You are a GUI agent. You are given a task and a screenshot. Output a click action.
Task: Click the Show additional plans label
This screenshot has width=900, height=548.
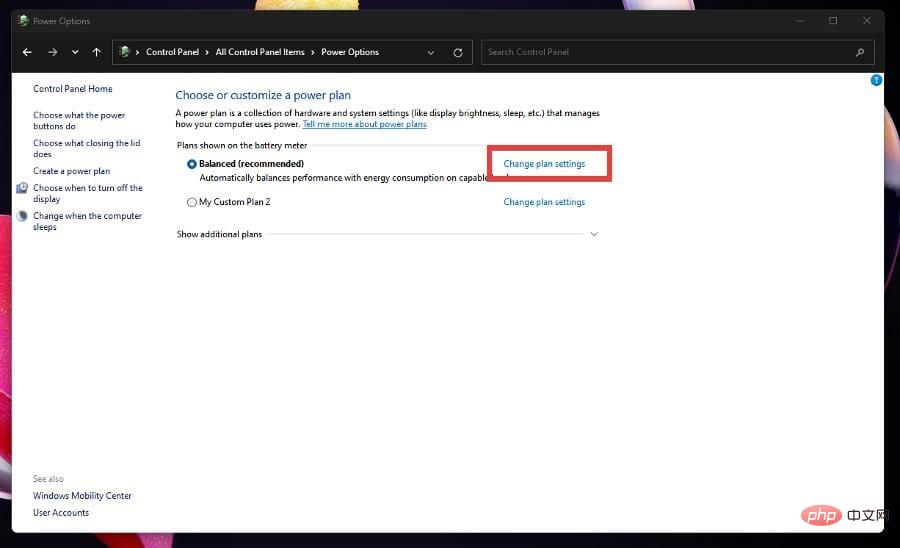point(219,234)
